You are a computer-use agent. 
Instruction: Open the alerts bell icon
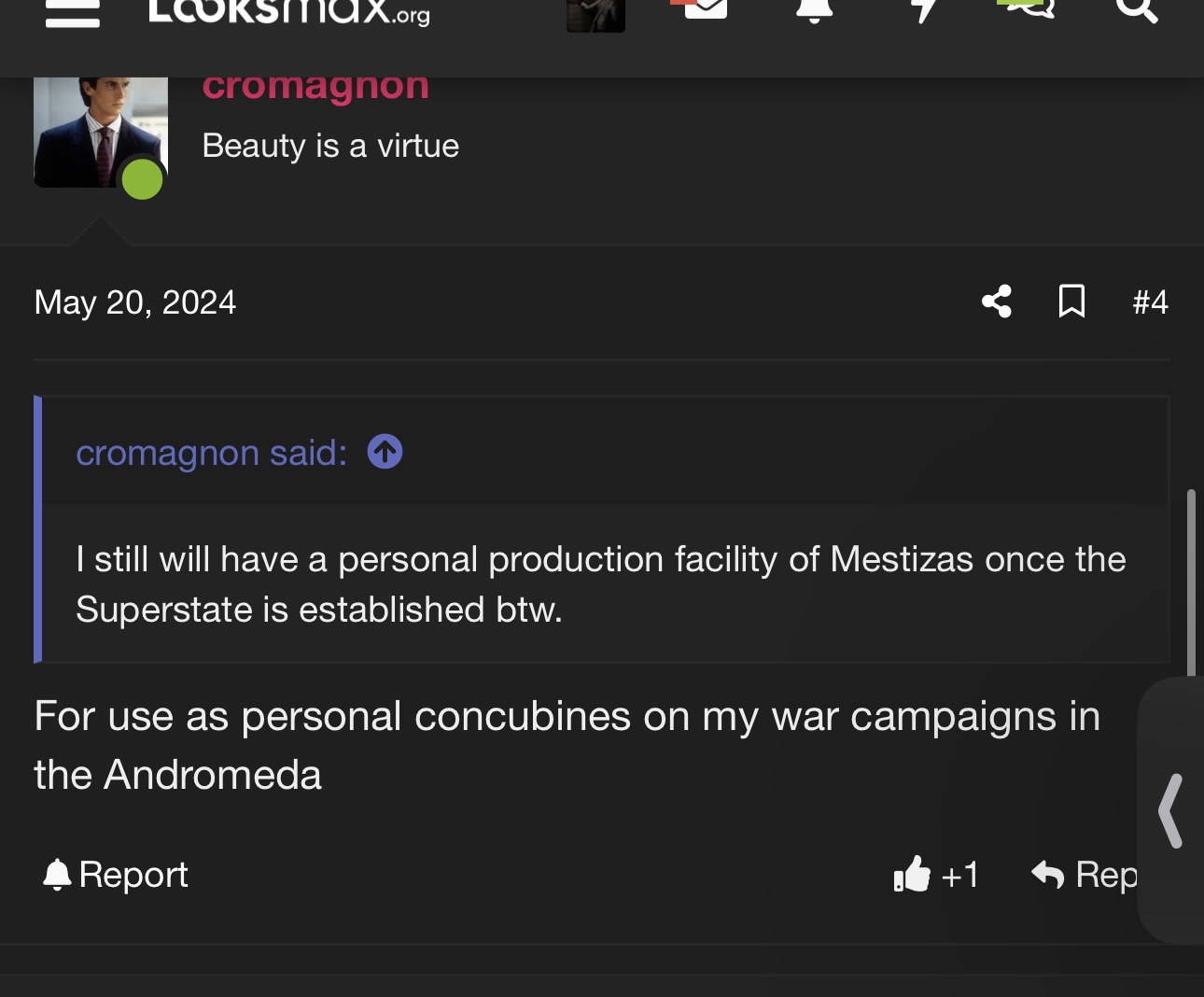point(814,11)
